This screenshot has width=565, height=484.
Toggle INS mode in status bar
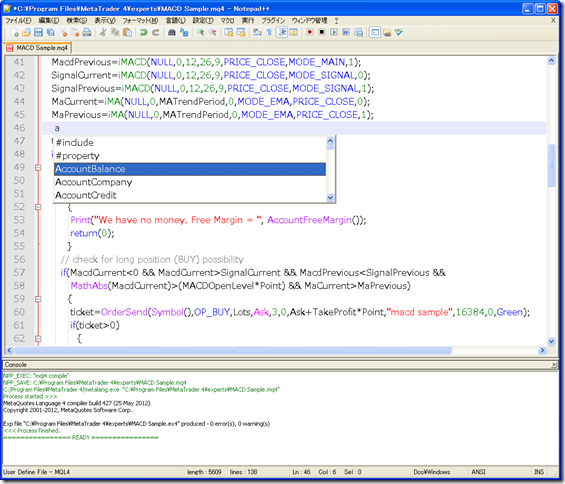point(539,472)
